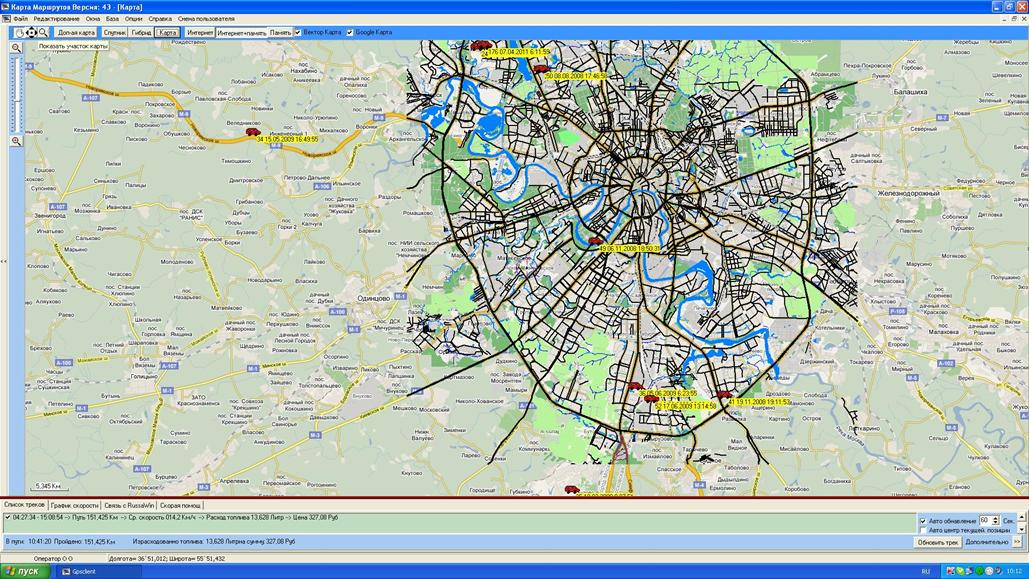
Task: Click the system tray clock showing 10:12
Action: pos(1014,571)
